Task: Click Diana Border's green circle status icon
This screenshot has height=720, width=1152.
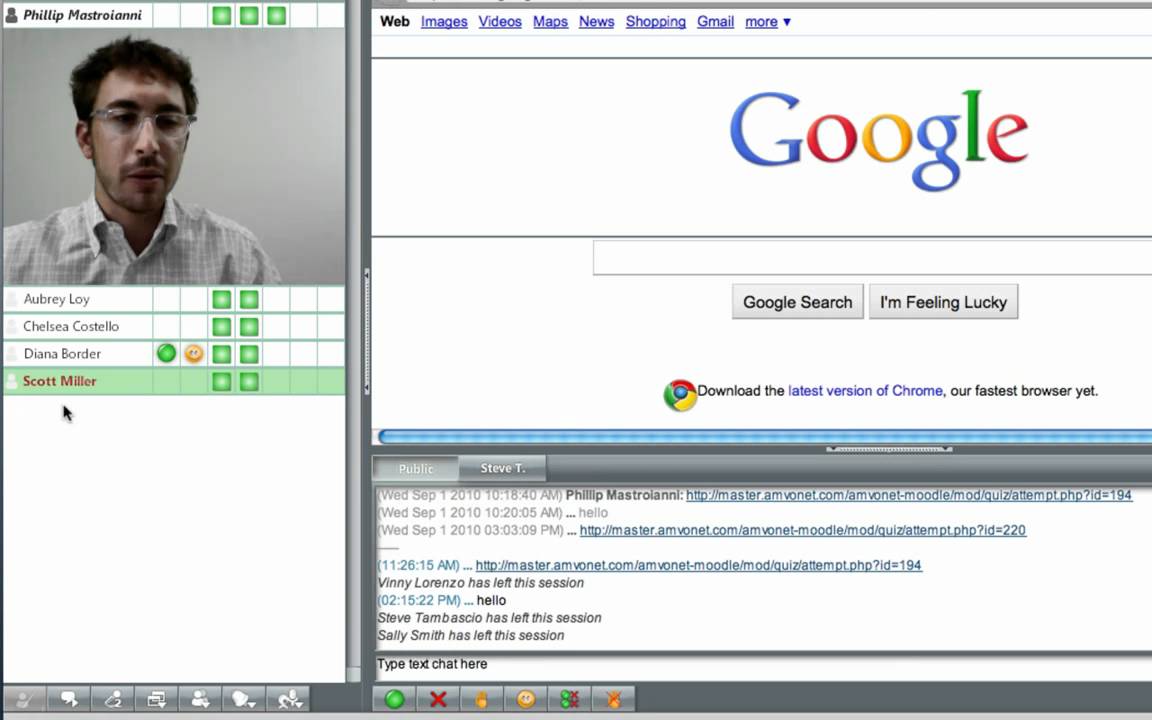Action: [x=167, y=353]
